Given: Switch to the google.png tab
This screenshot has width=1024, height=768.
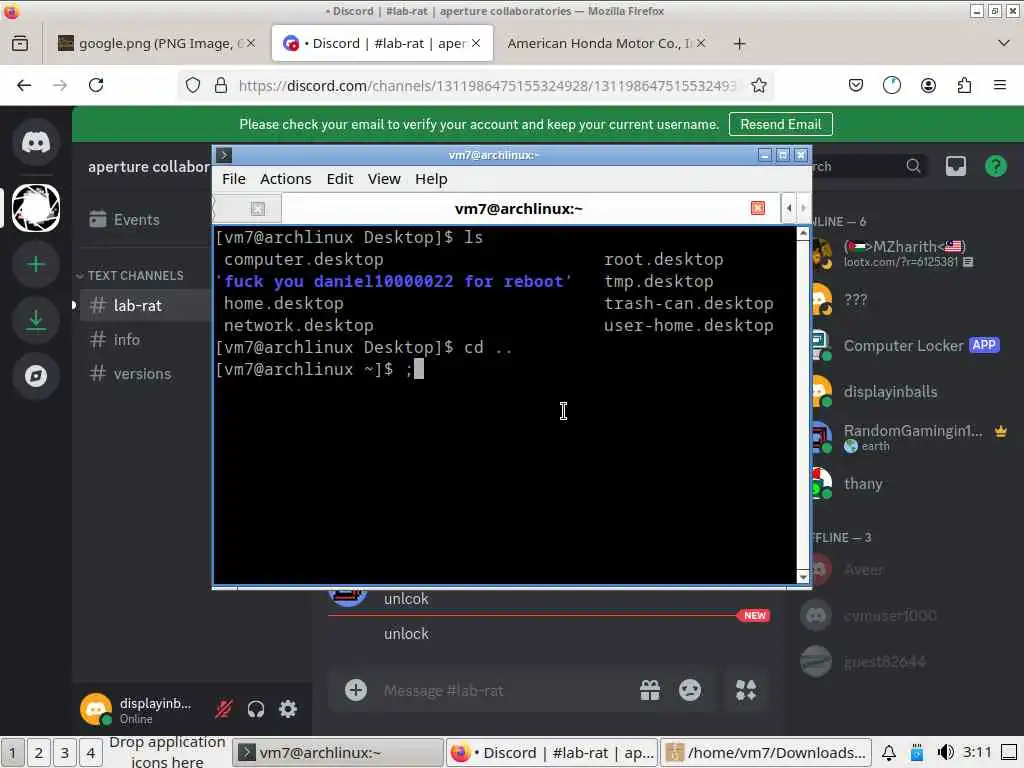Looking at the screenshot, I should point(155,44).
